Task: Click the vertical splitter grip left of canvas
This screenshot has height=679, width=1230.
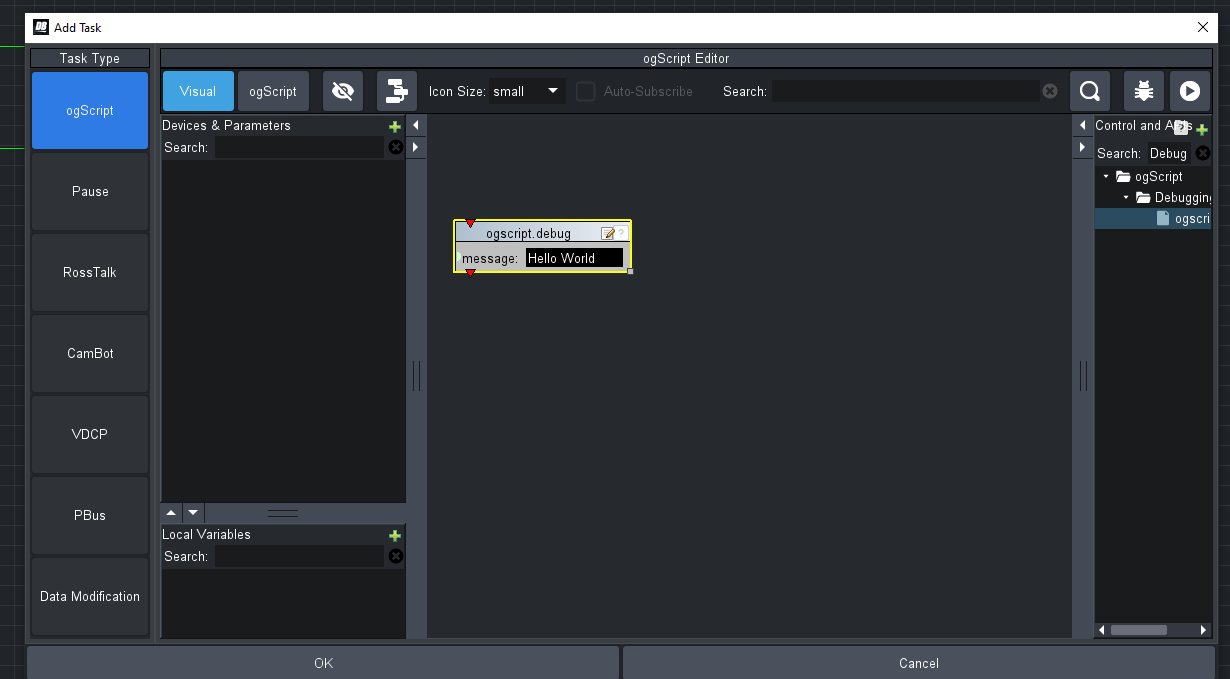Action: tap(416, 376)
